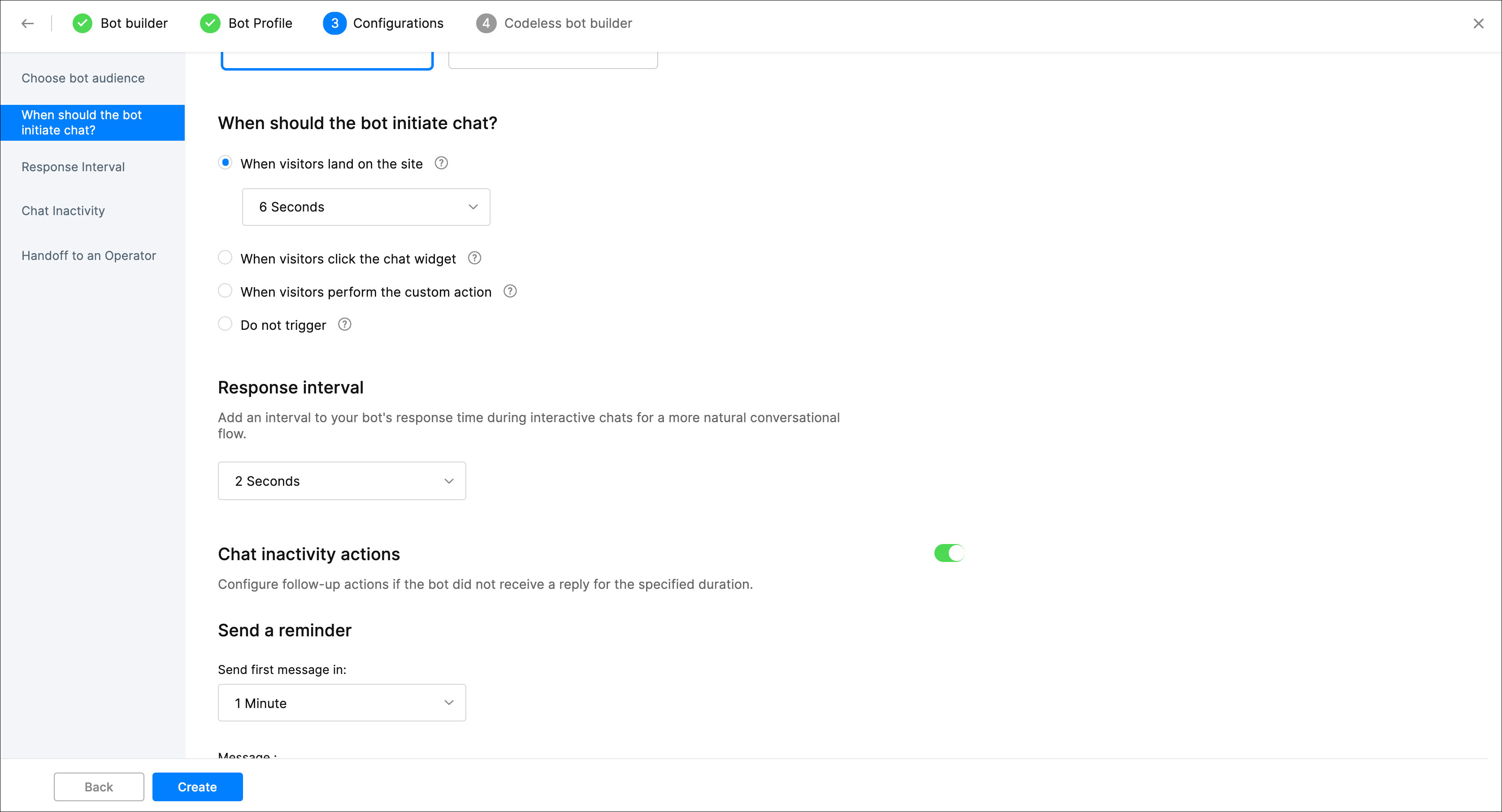Click the back arrow icon in header
The height and width of the screenshot is (812, 1502).
tap(27, 23)
